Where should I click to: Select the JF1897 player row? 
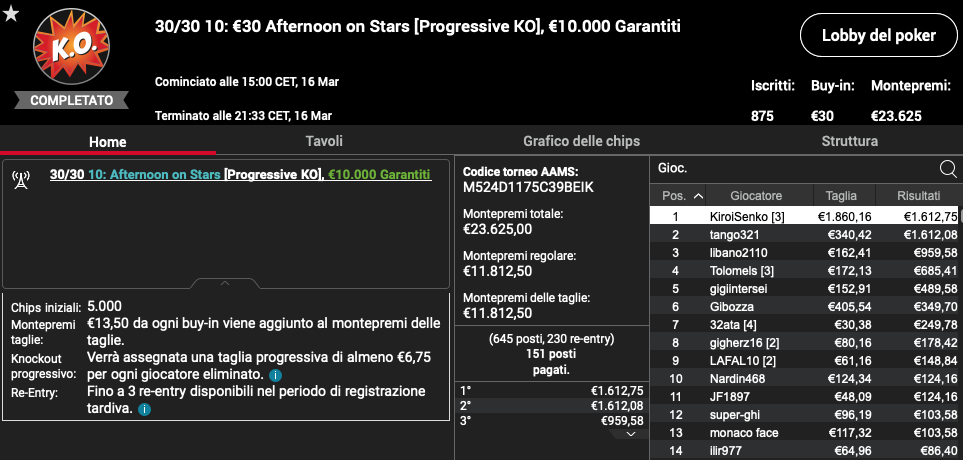(x=805, y=397)
